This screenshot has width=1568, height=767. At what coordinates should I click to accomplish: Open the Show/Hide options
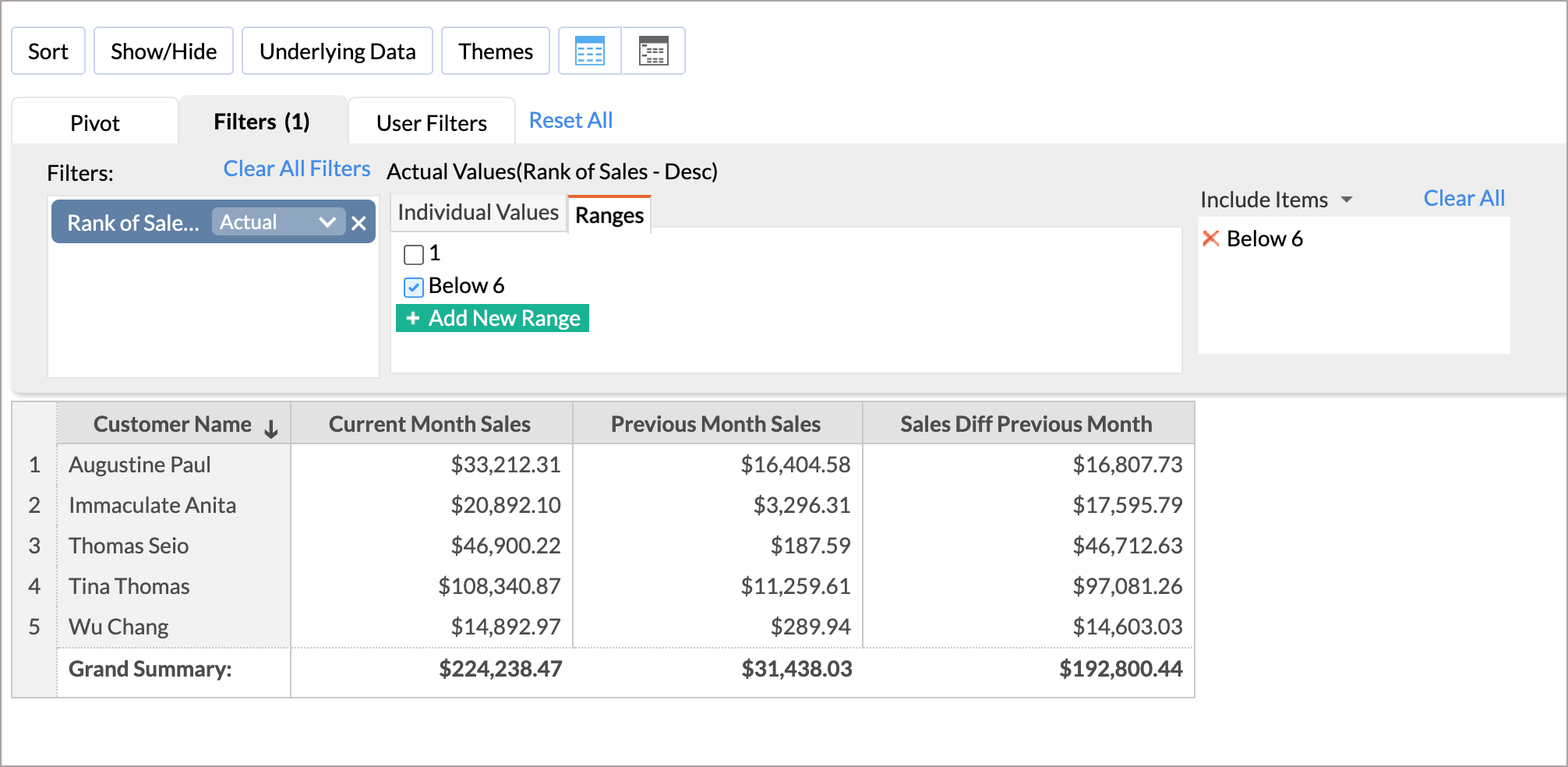tap(164, 51)
